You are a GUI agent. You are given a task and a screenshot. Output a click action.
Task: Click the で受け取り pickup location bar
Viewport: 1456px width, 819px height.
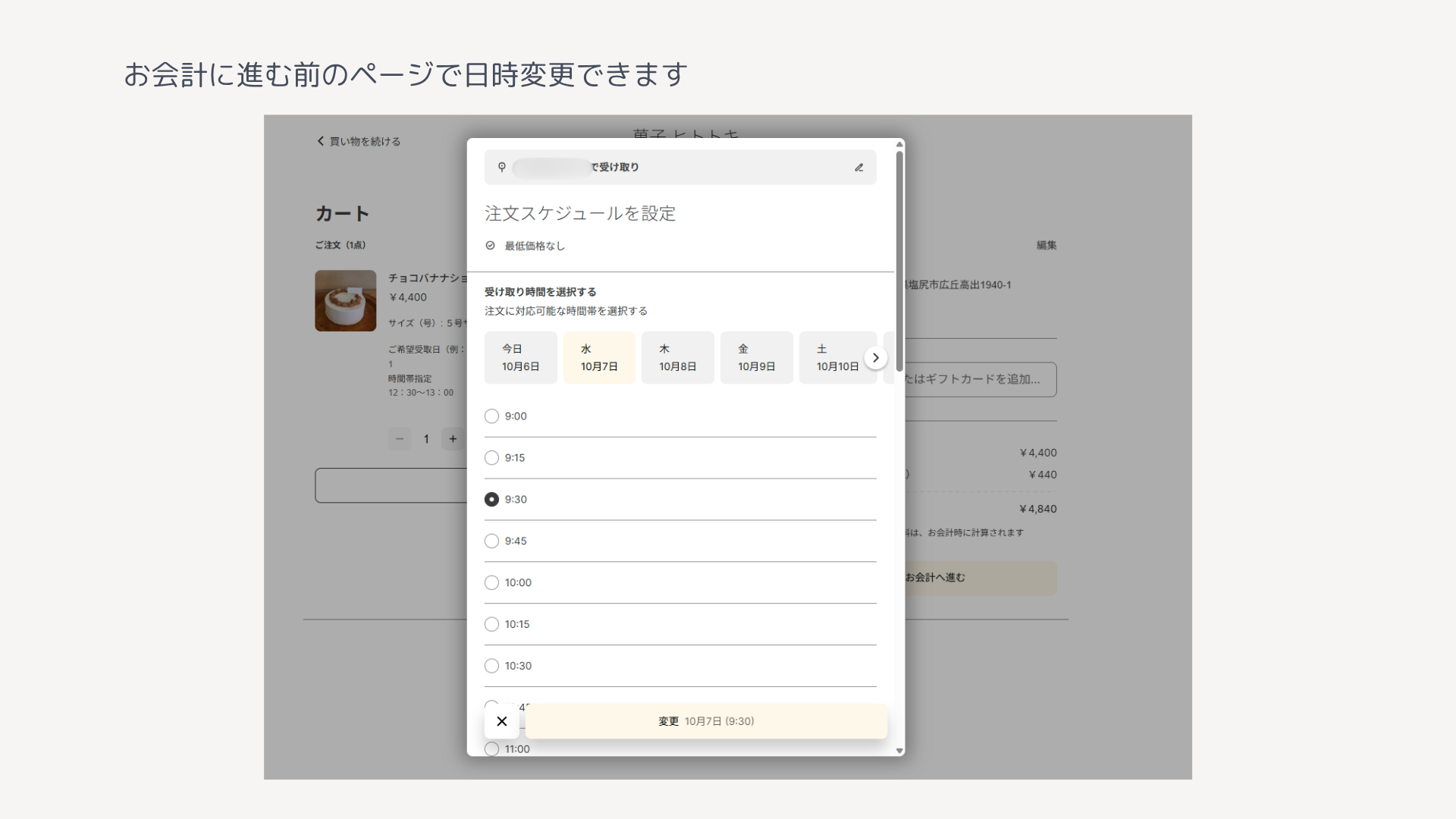coord(680,167)
